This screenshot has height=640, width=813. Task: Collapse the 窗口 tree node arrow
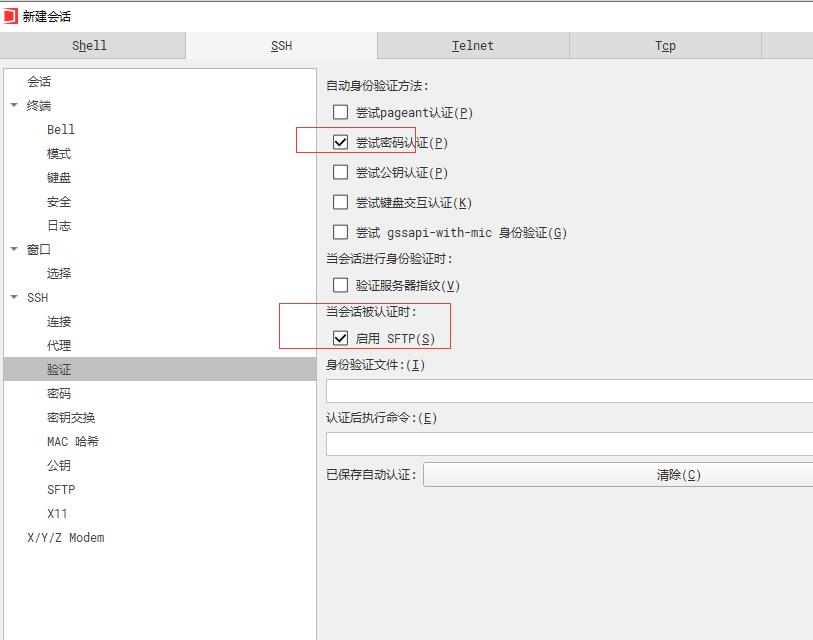[14, 249]
